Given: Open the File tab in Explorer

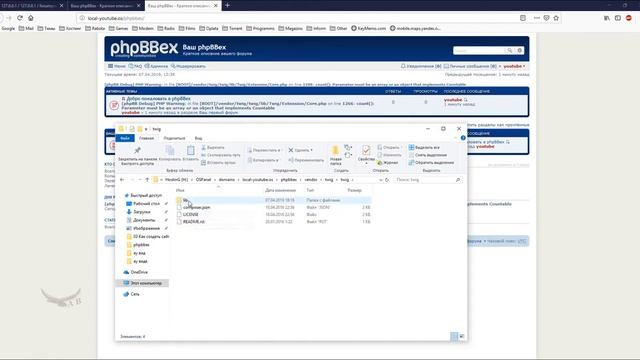Looking at the screenshot, I should pos(125,138).
